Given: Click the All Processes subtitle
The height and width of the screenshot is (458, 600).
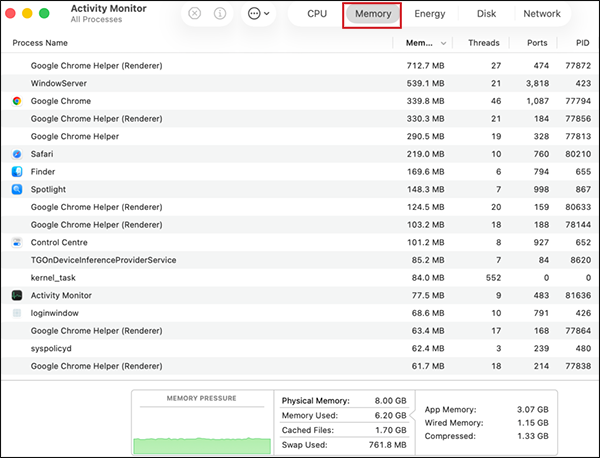Looking at the screenshot, I should click(x=96, y=20).
